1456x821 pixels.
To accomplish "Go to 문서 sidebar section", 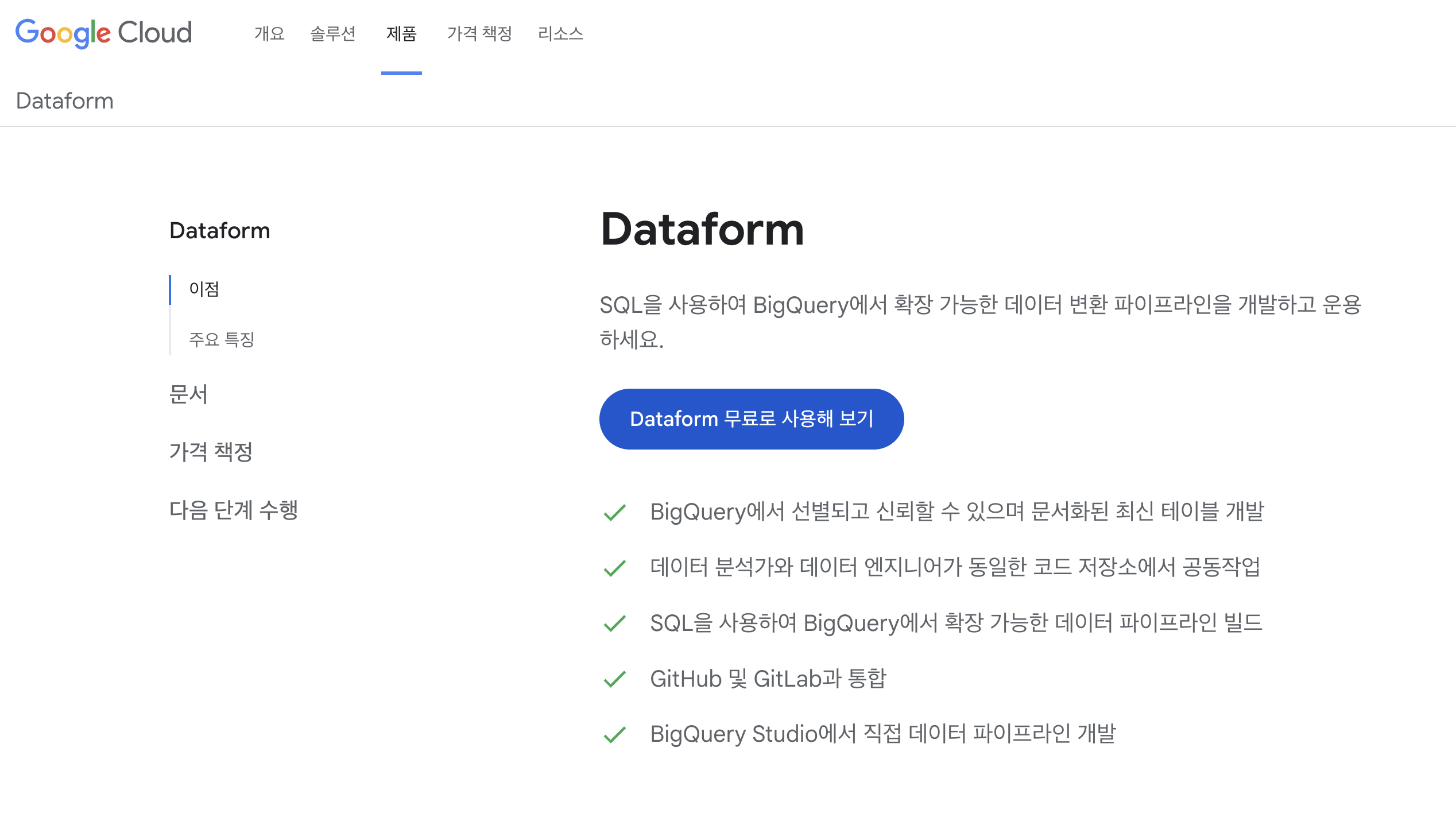I will (188, 394).
